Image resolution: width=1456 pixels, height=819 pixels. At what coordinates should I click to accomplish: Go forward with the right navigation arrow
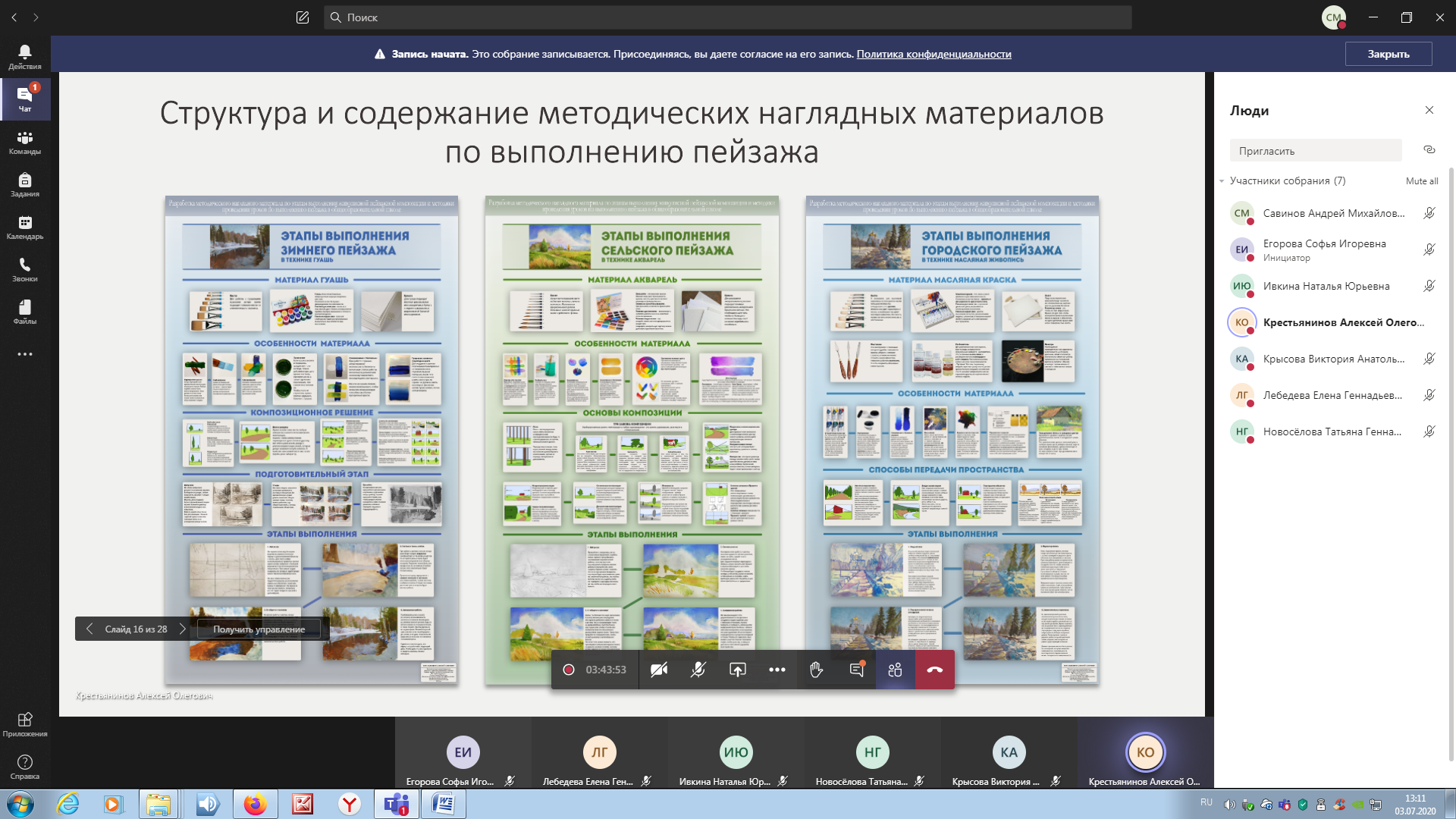(x=36, y=17)
